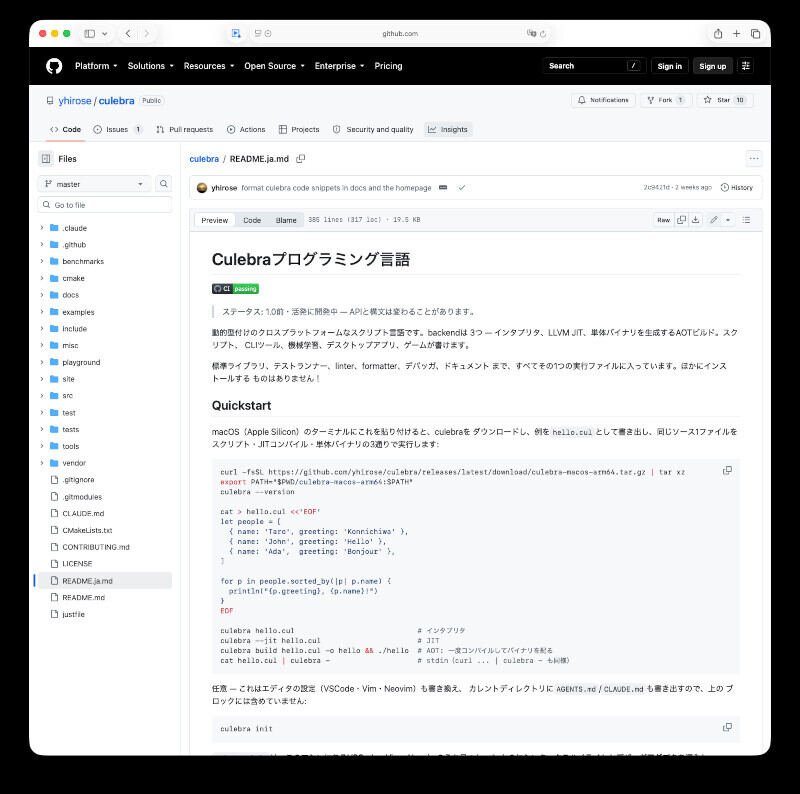The image size is (800, 794).
Task: Open CMakeLists.txt in file tree
Action: [87, 530]
